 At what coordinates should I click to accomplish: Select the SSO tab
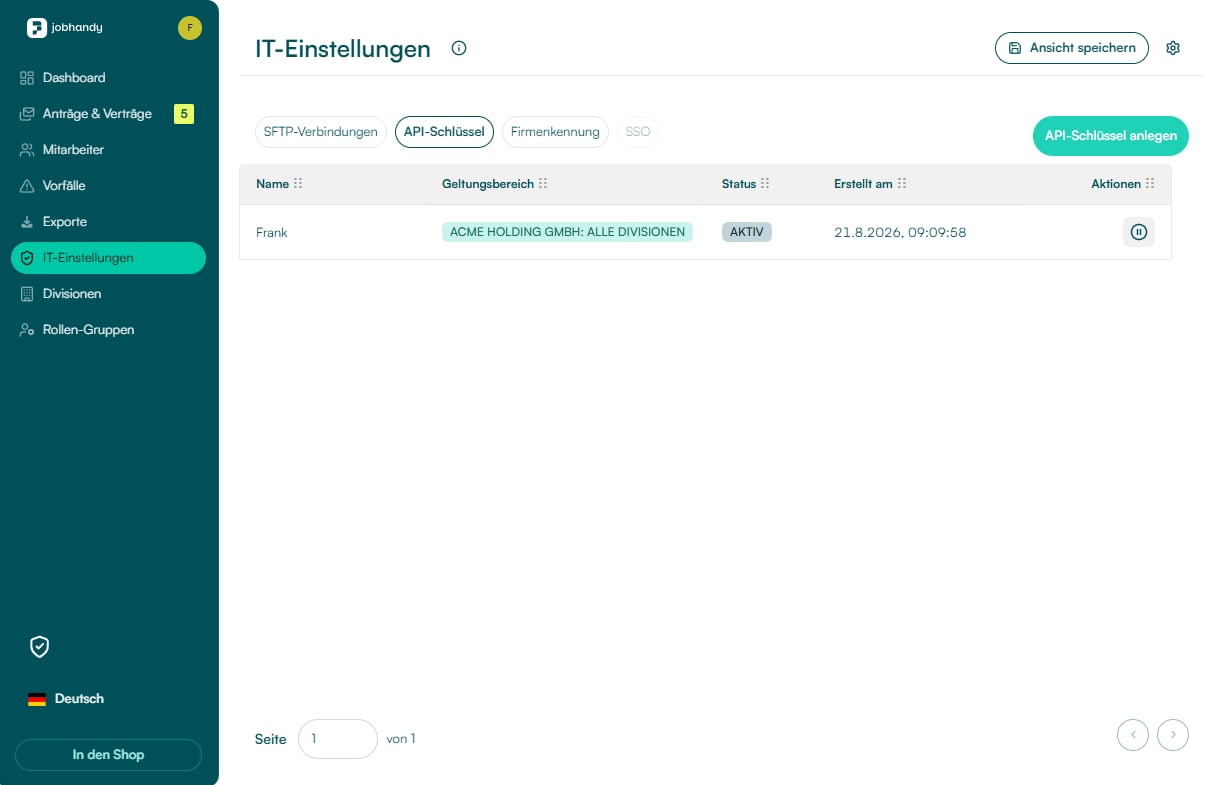(638, 132)
